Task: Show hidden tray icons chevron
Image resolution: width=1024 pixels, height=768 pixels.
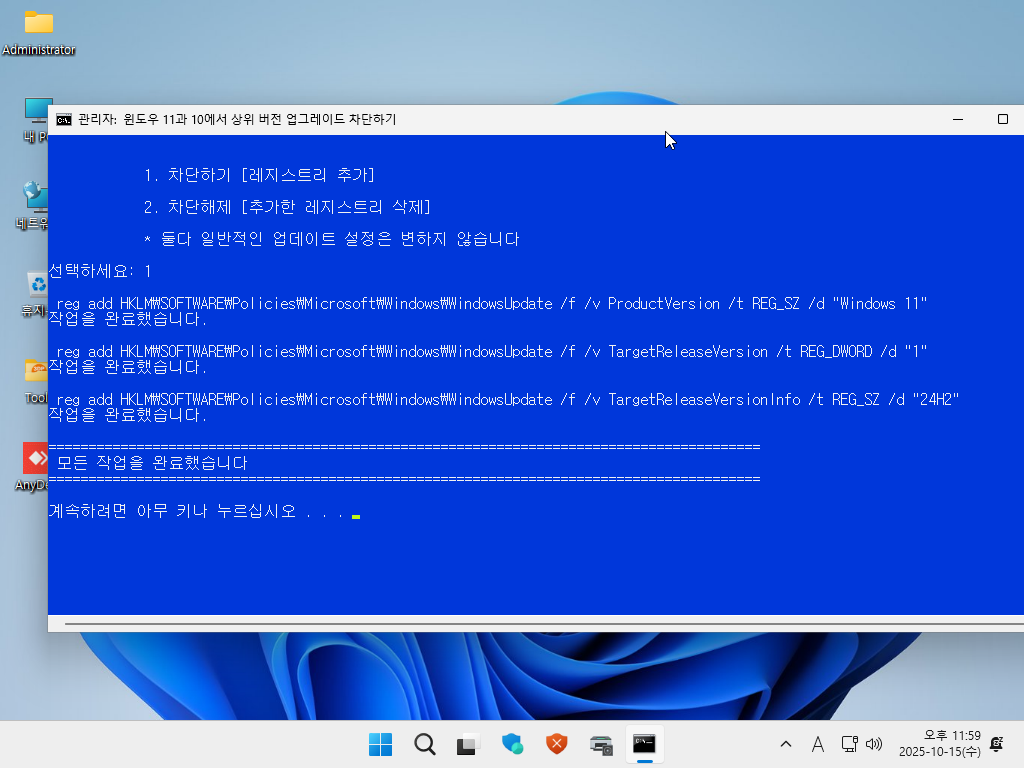Action: 786,744
